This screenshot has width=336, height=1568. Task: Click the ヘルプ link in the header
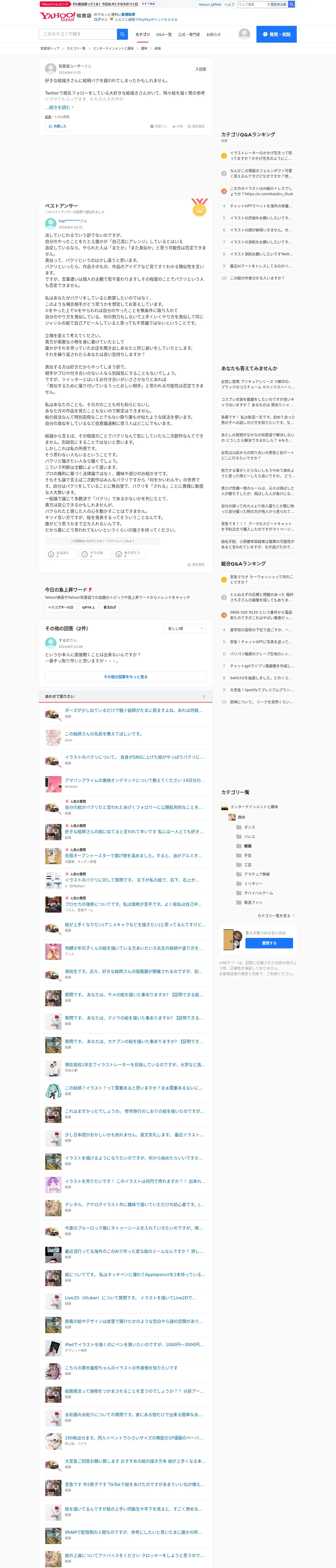229,4
